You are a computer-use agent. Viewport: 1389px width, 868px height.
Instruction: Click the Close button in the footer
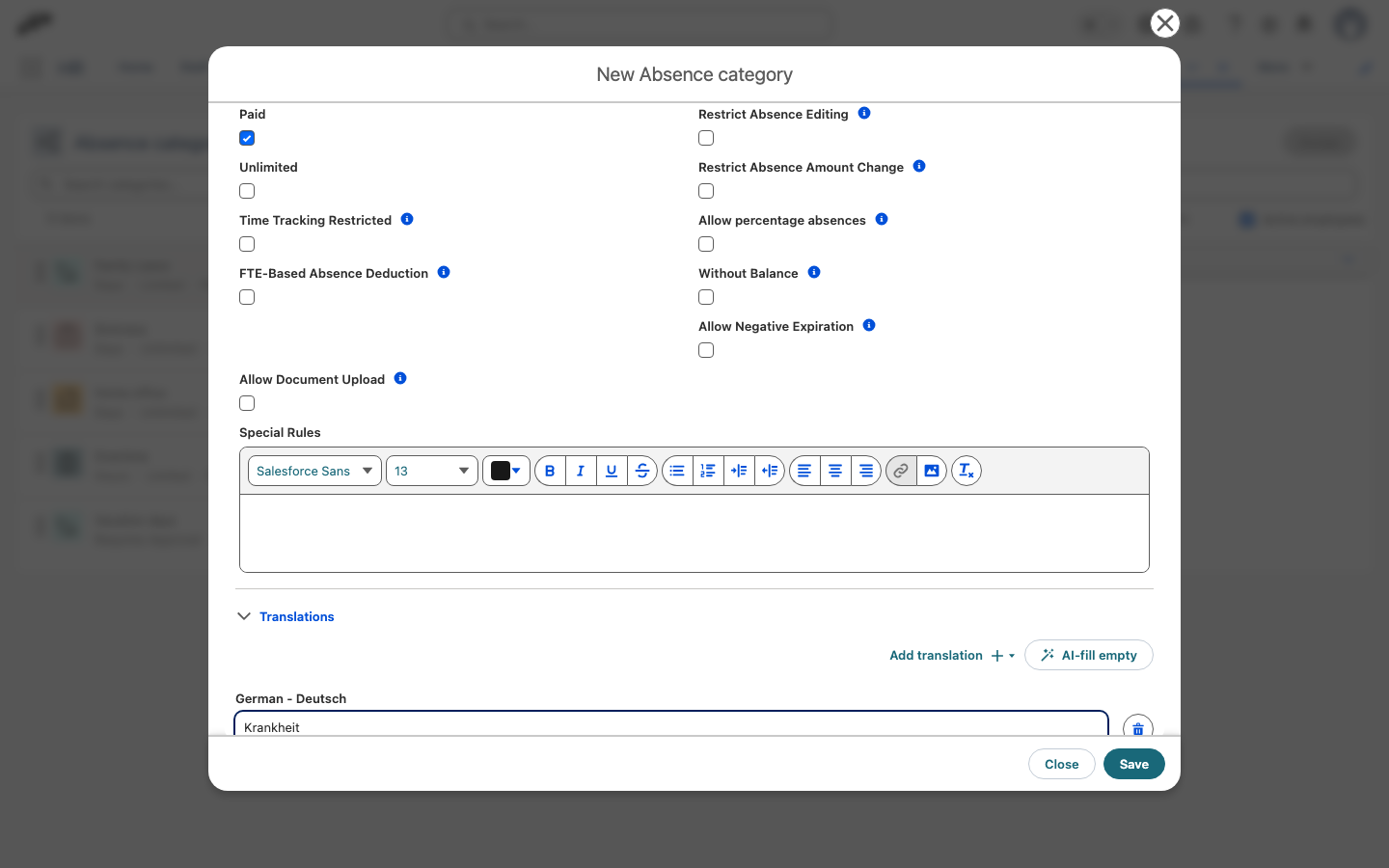click(1062, 764)
